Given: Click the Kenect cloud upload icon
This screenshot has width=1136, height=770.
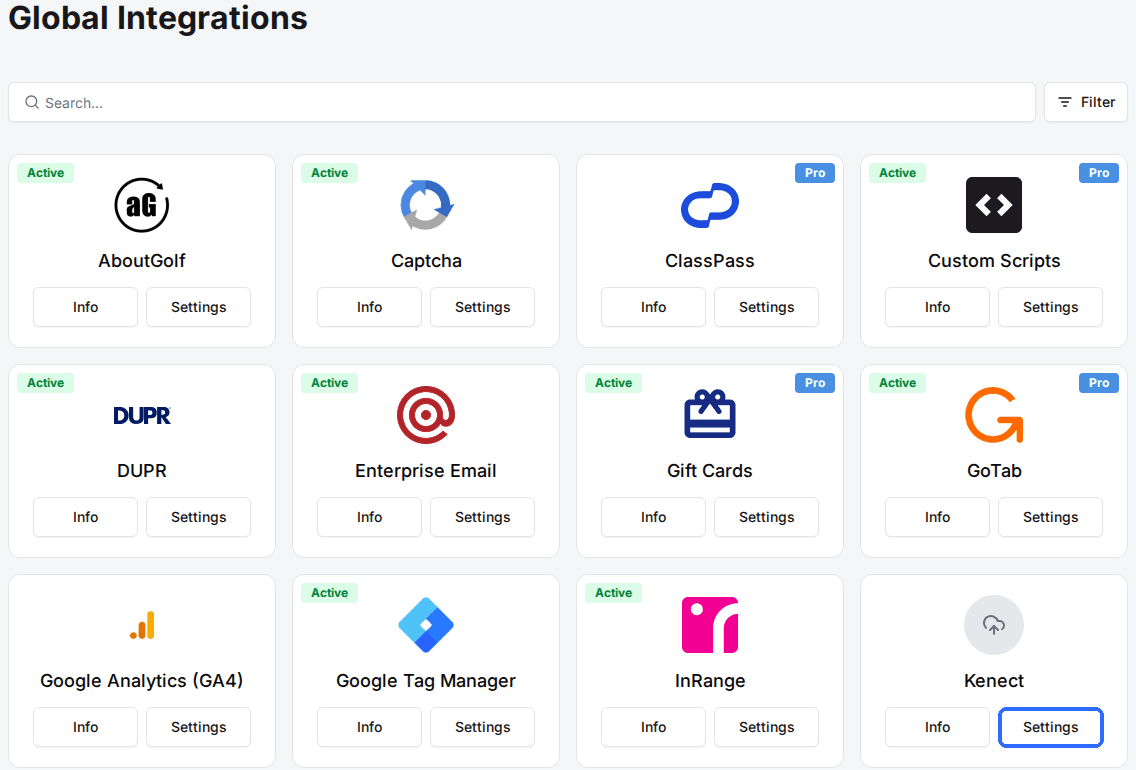Looking at the screenshot, I should pos(994,625).
